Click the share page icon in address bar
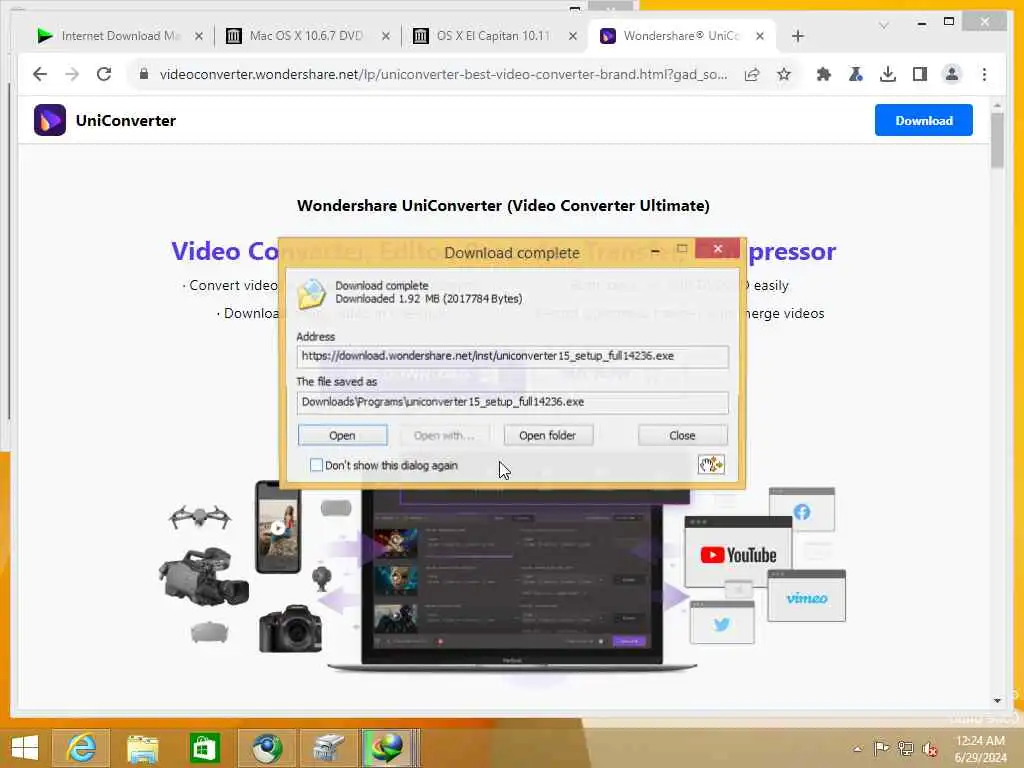Viewport: 1024px width, 768px height. coord(752,74)
